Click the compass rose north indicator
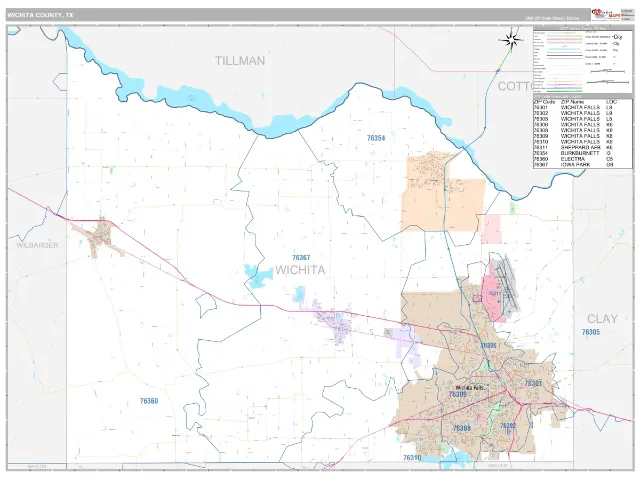Viewport: 640px width, 480px height. pyautogui.click(x=511, y=40)
